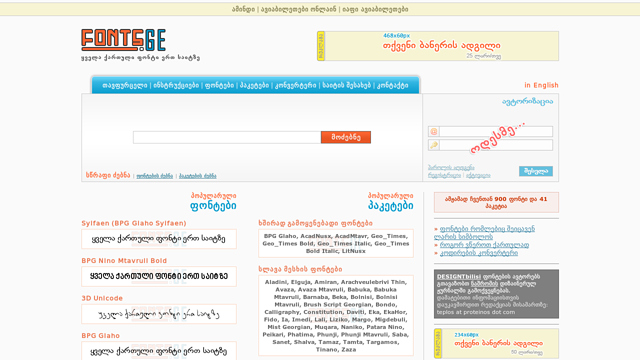Open the ამინდი link in top bar
This screenshot has height=360, width=640.
pyautogui.click(x=243, y=9)
